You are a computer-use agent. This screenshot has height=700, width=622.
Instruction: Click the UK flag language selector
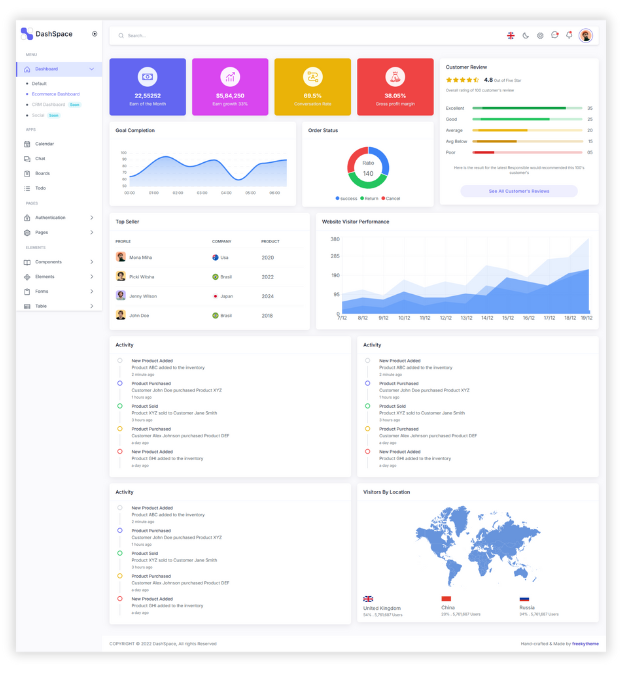[510, 35]
